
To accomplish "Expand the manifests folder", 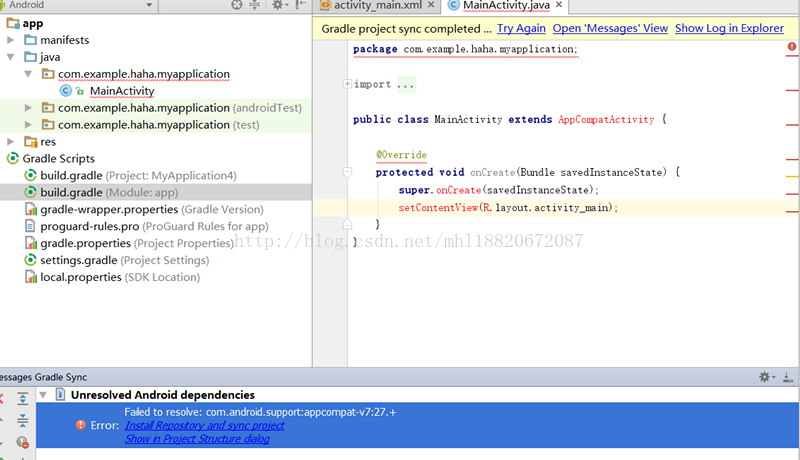I will 11,40.
